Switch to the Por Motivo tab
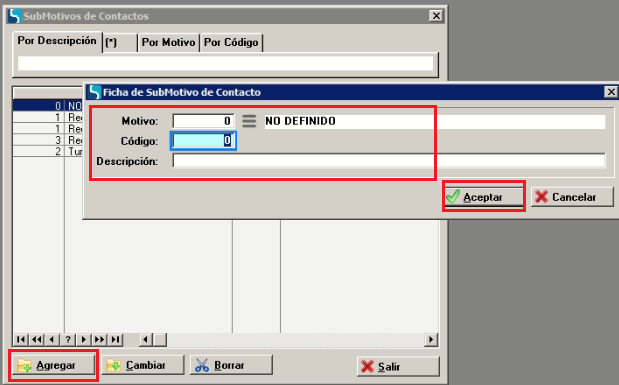The height and width of the screenshot is (385, 619). click(169, 43)
